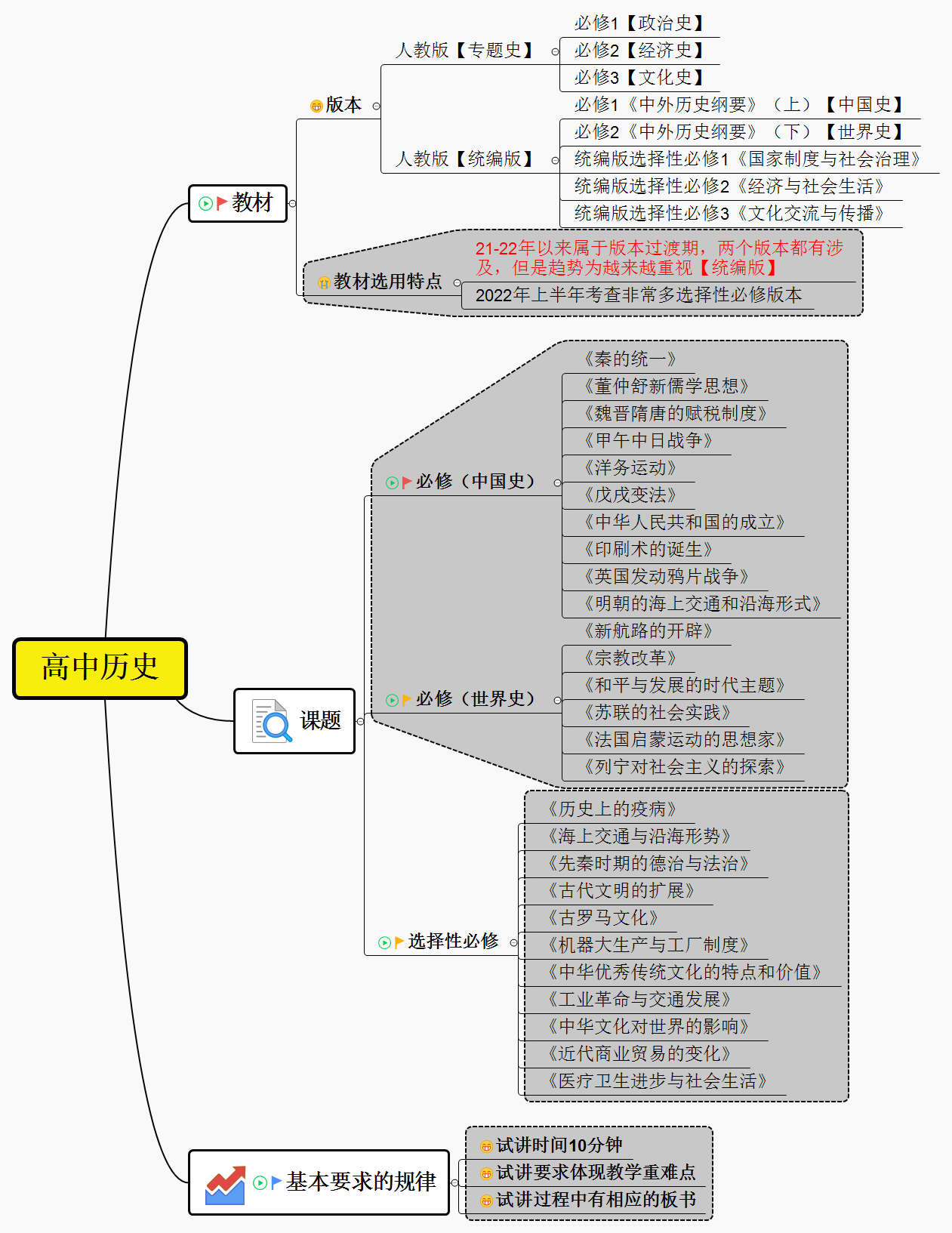
Task: Collapse the 选择性必修 topic list
Action: [514, 942]
